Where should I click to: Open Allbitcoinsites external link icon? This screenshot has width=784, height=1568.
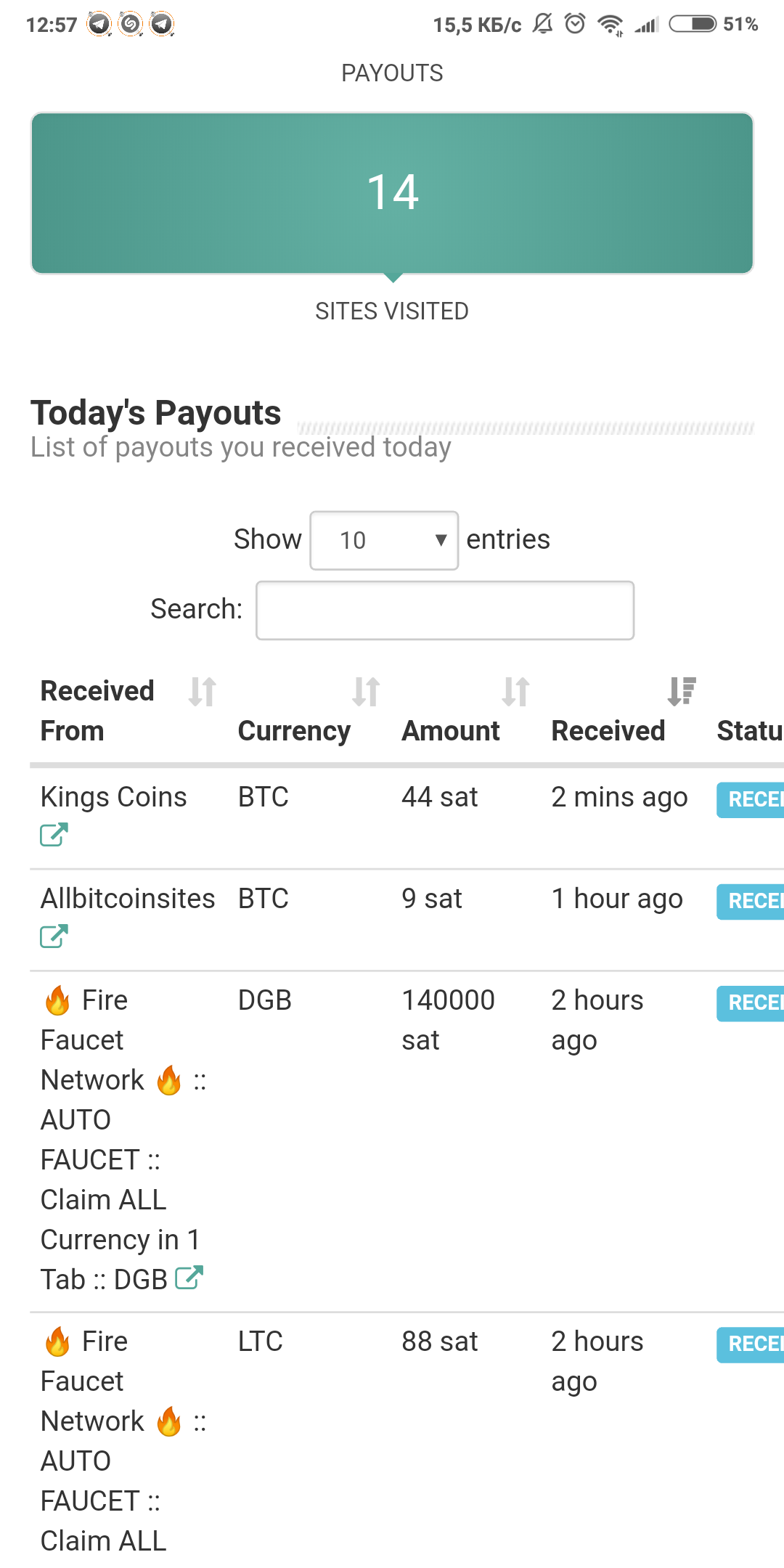(x=54, y=936)
